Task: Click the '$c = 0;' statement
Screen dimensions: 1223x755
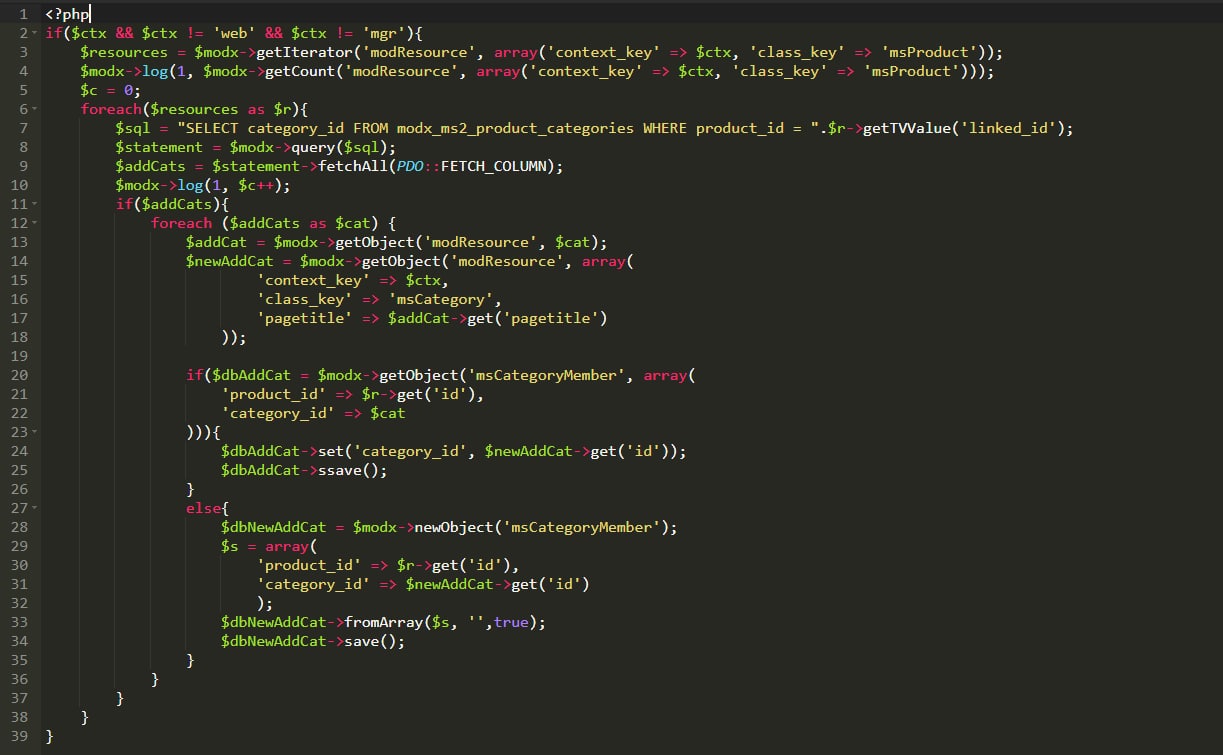Action: click(111, 90)
